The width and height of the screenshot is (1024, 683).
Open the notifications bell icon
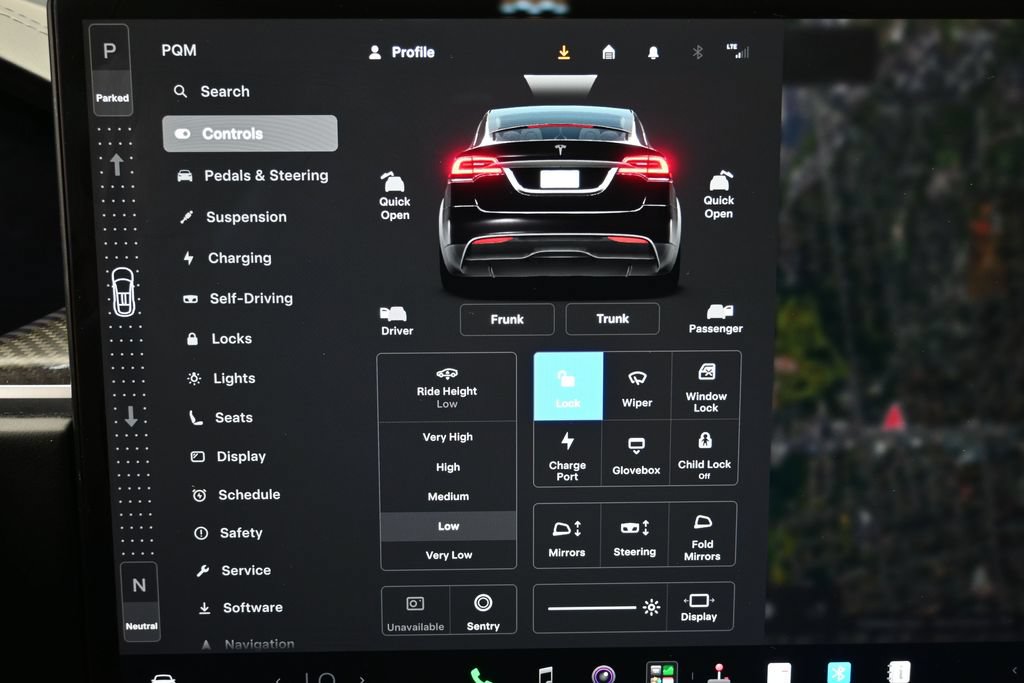click(653, 53)
